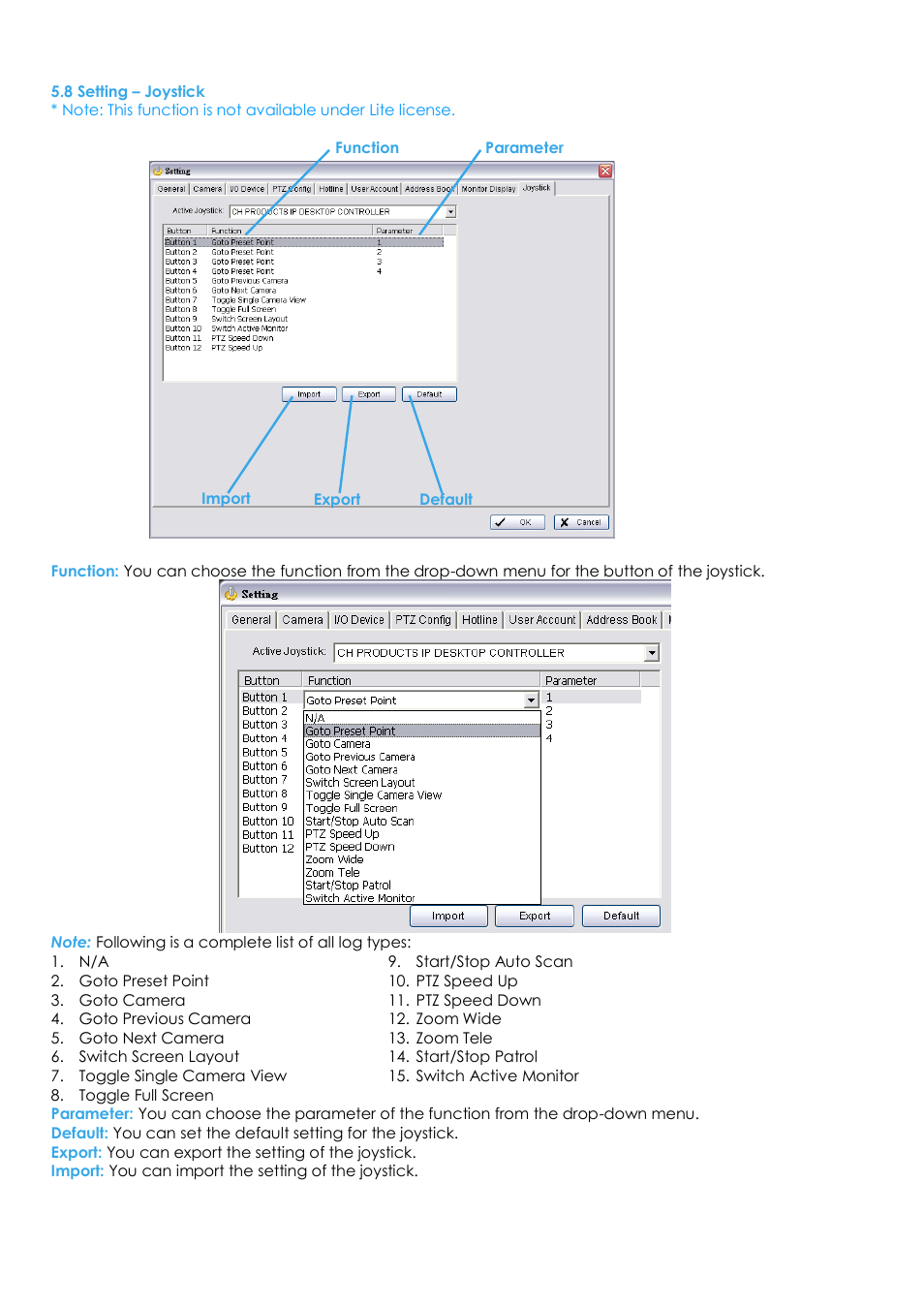This screenshot has width=924, height=1307.
Task: Open the PTZ Config tab in the second dialog
Action: (423, 620)
